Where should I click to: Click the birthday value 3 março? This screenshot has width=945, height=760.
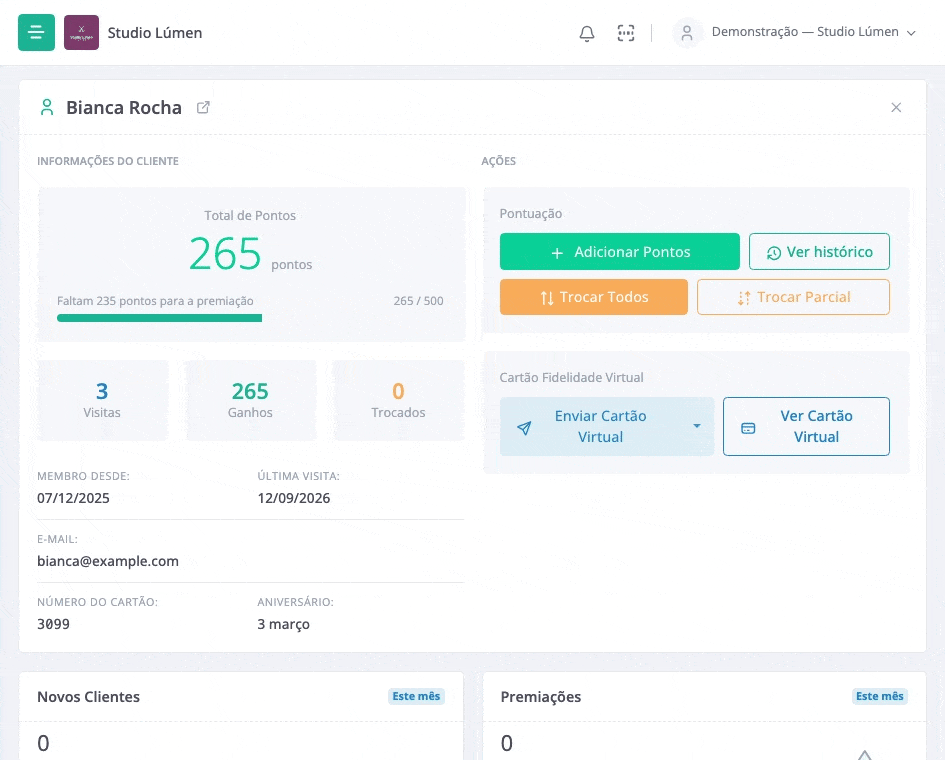pos(283,624)
